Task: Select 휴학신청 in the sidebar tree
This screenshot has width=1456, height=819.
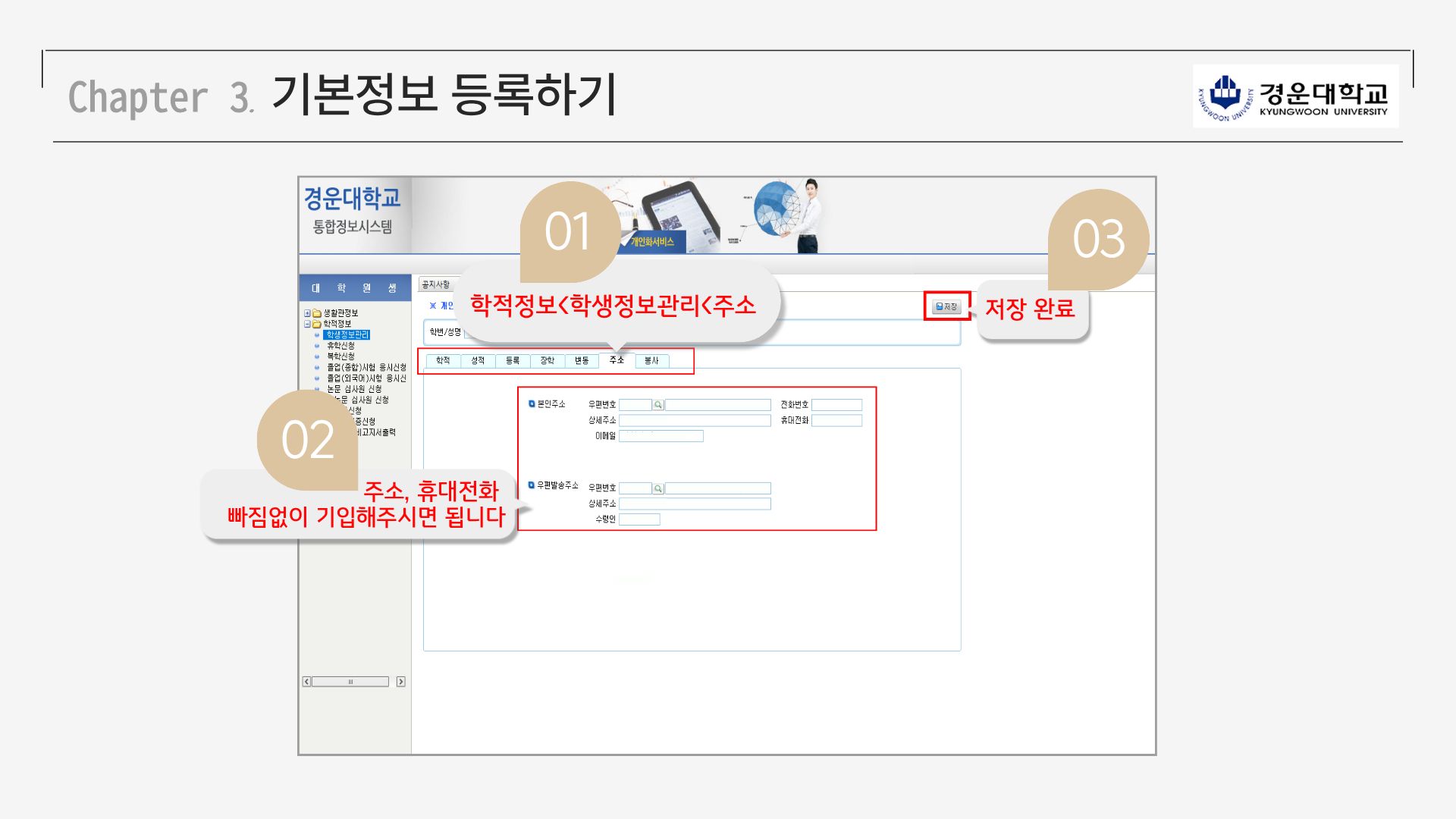Action: [340, 346]
